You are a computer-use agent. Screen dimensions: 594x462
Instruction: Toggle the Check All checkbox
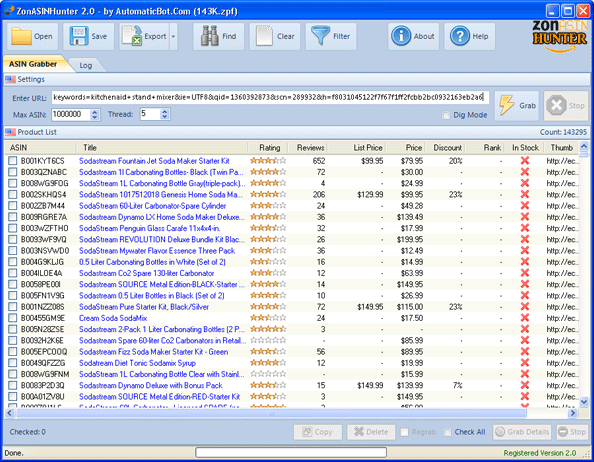coord(447,432)
